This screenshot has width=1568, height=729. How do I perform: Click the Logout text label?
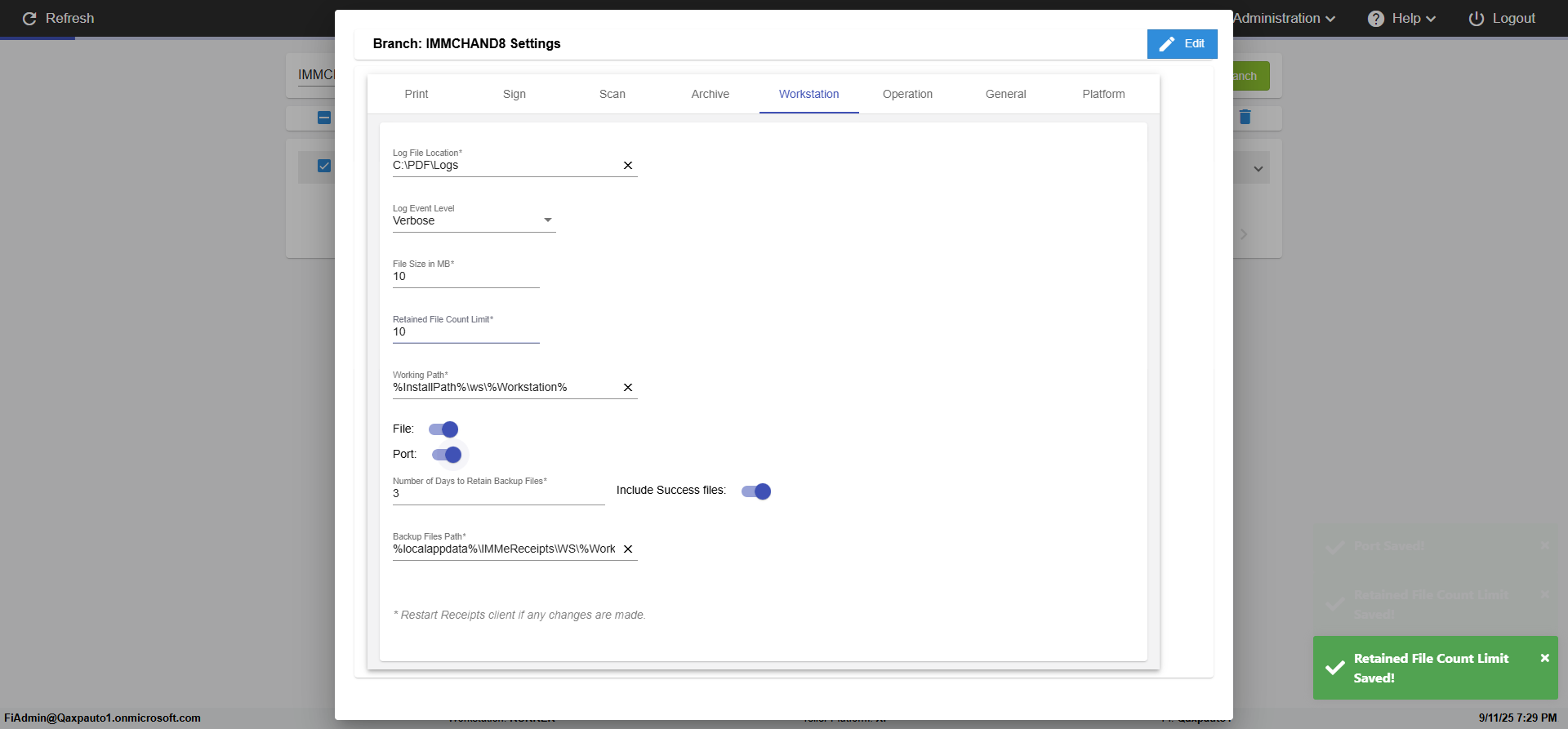pyautogui.click(x=1514, y=18)
